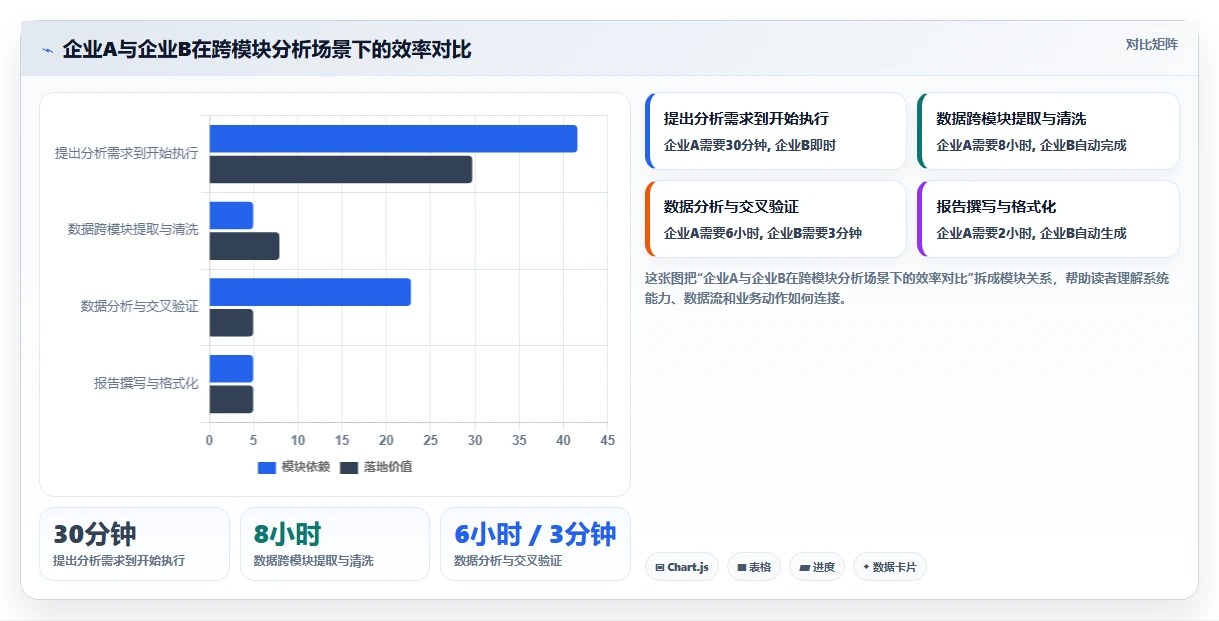Image resolution: width=1219 pixels, height=621 pixels.
Task: Open the 报告撰写与格式化 info card
Action: pyautogui.click(x=1048, y=219)
